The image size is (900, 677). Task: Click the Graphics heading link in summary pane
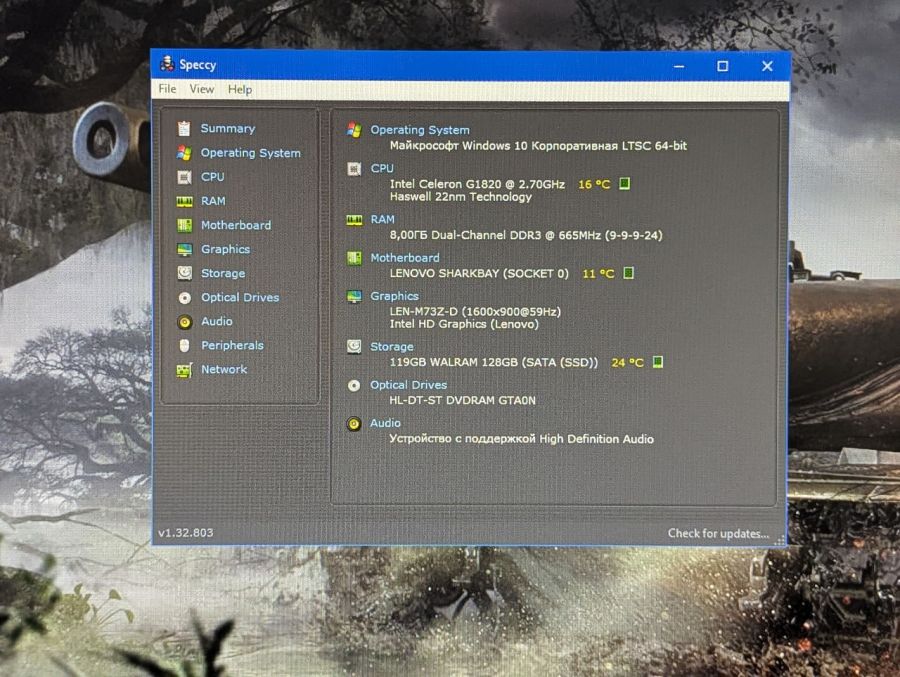tap(394, 296)
